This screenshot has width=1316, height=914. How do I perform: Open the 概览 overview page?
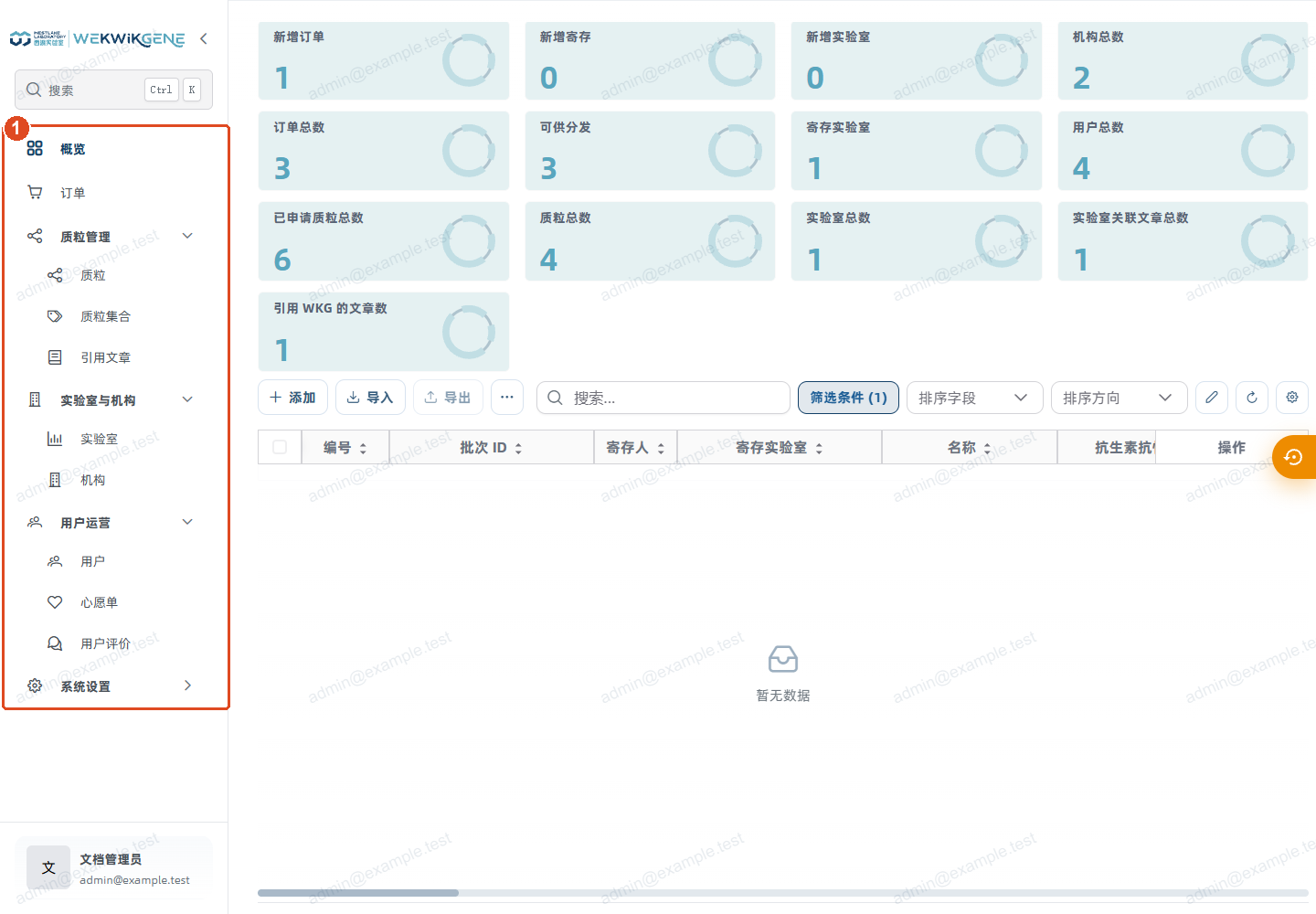point(114,149)
